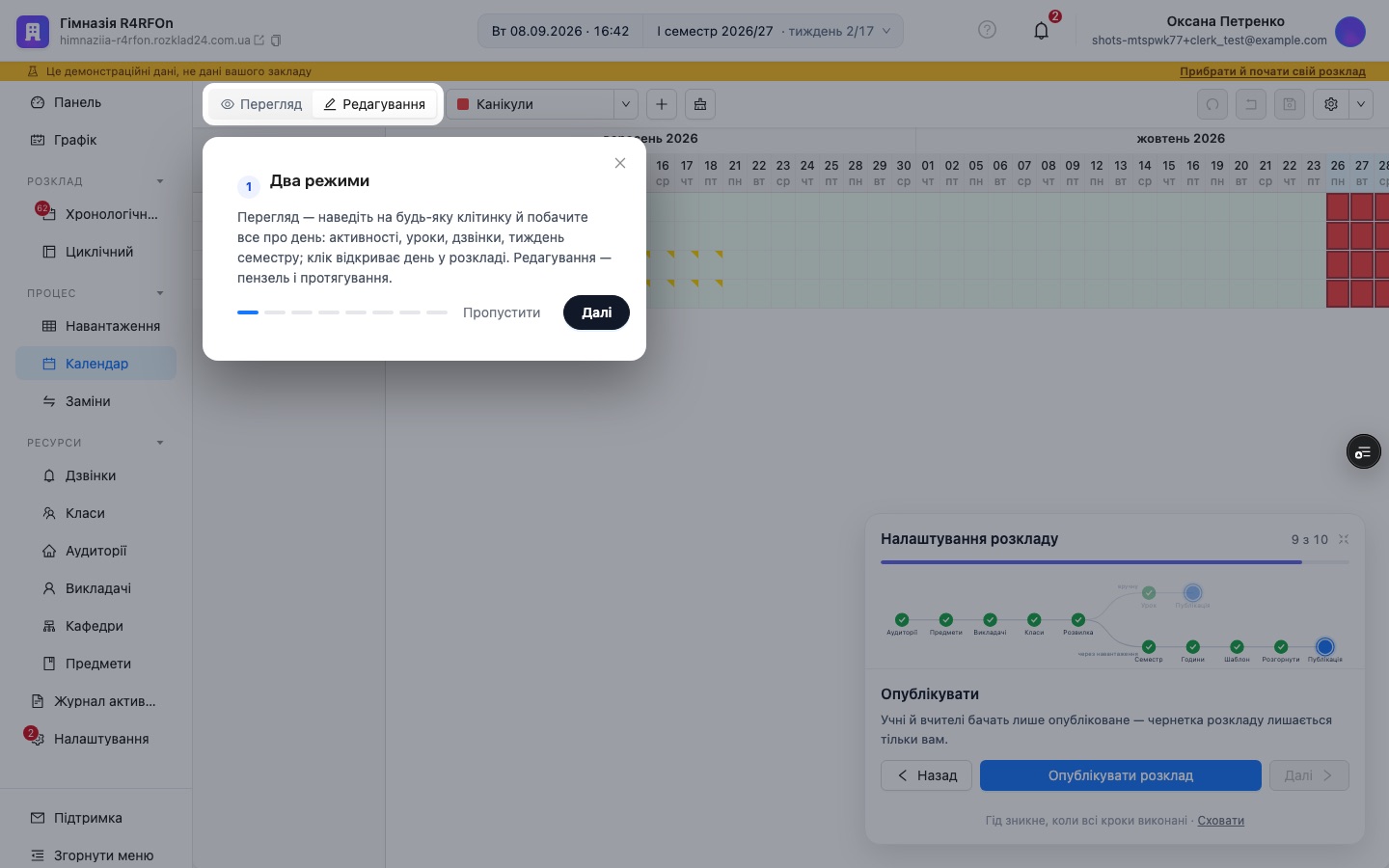Click Згорнути меню at sidebar bottom
Image resolution: width=1389 pixels, height=868 pixels.
[95, 855]
